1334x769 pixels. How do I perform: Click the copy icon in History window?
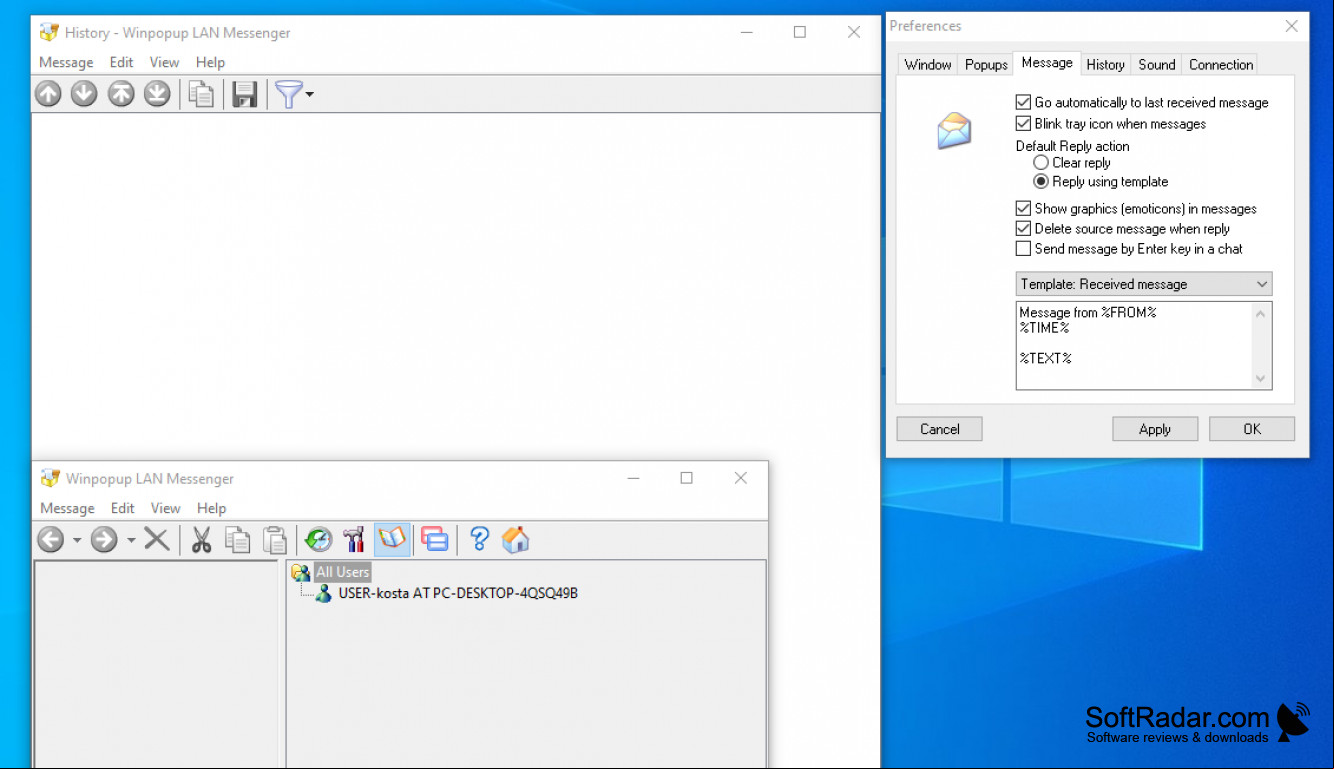[x=202, y=94]
